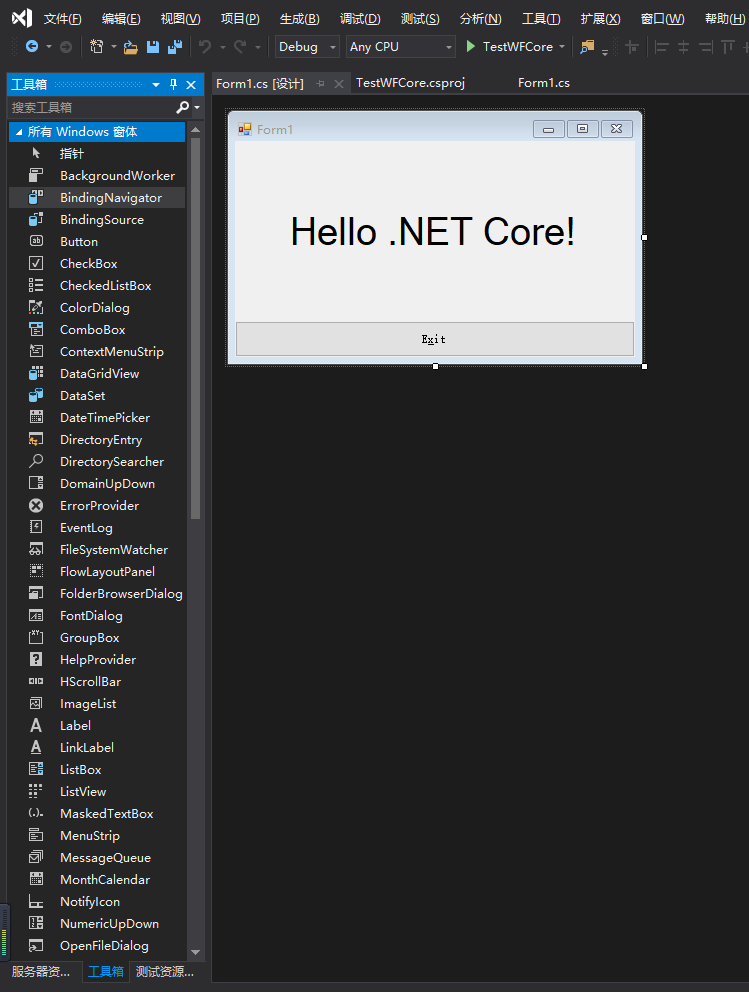The image size is (749, 992).
Task: Pin the Toolbox panel open
Action: (x=172, y=84)
